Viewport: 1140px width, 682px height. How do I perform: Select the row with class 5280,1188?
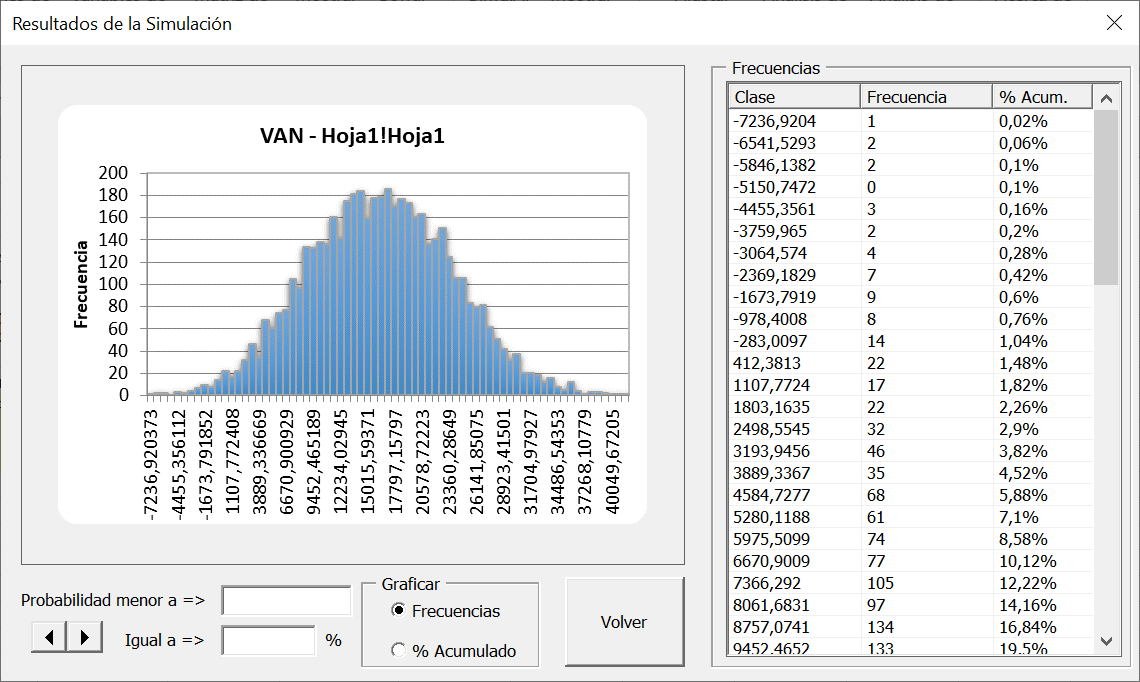tap(911, 517)
